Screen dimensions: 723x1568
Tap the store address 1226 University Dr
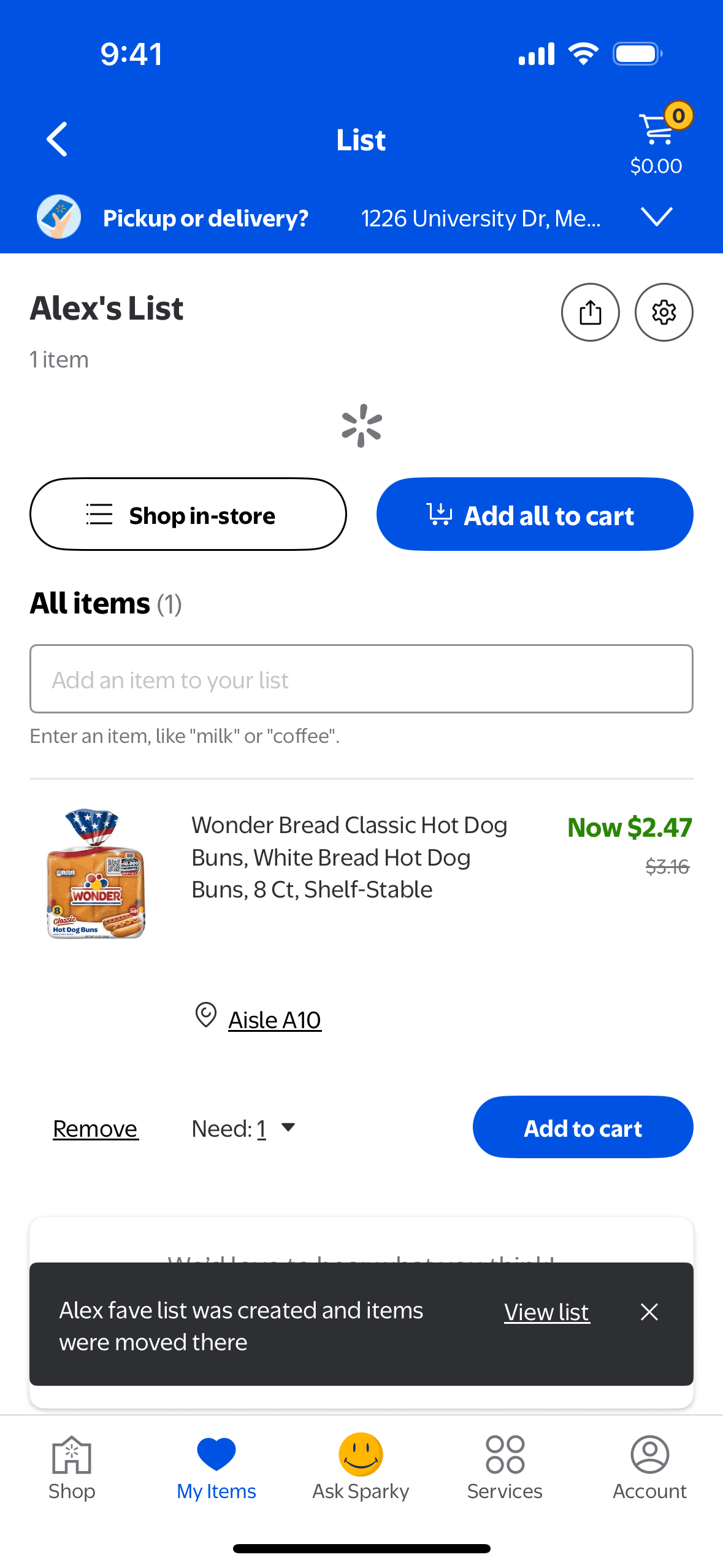coord(480,218)
